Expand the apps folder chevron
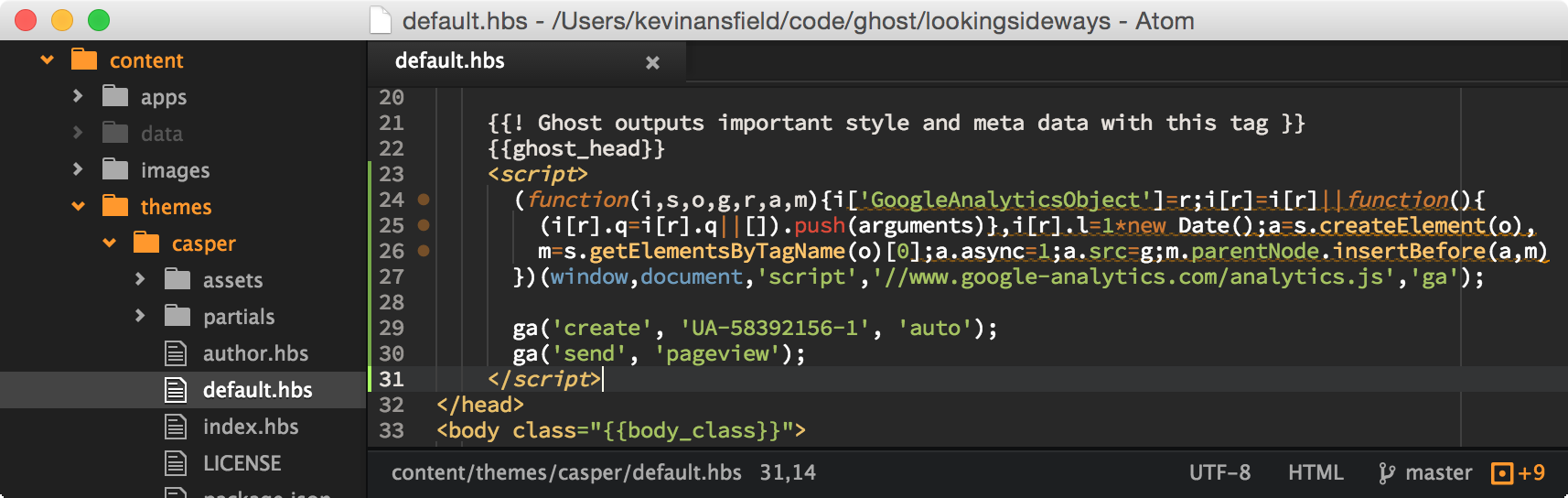 (78, 96)
